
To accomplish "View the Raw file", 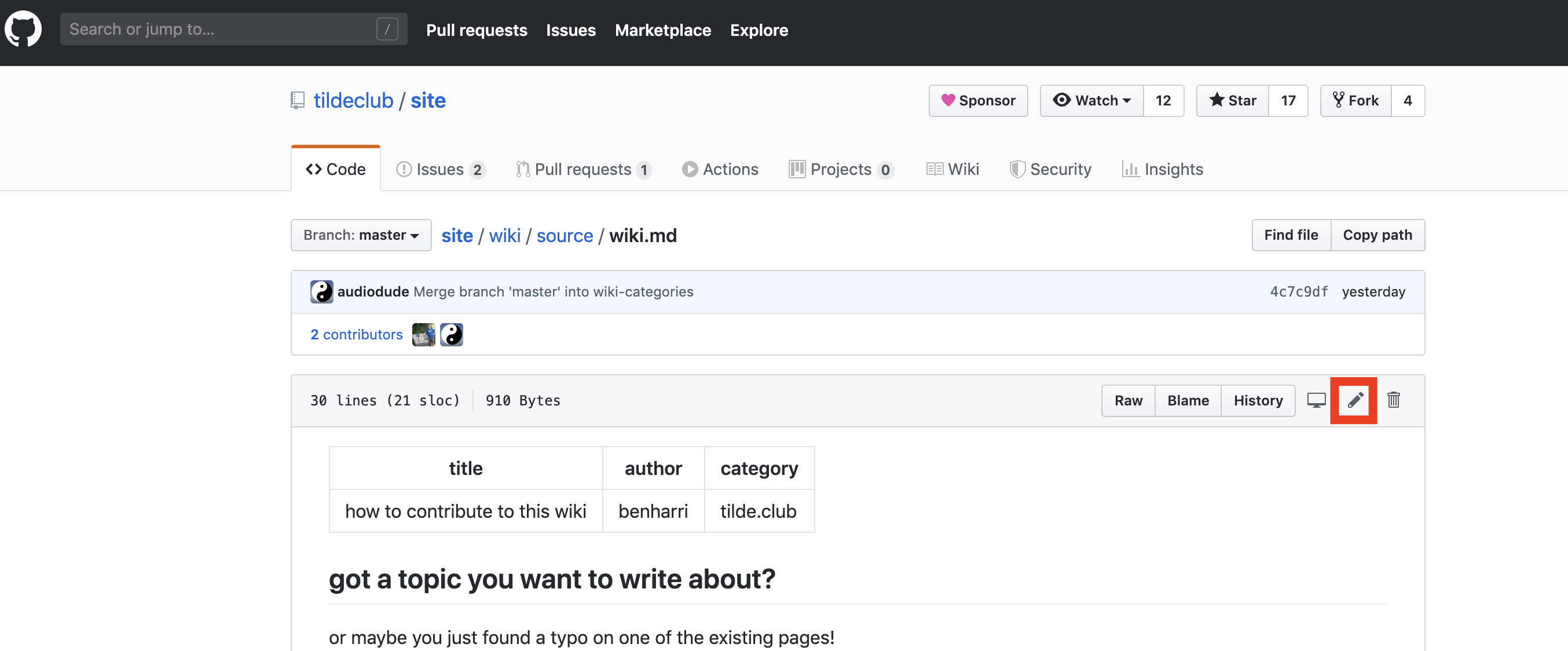I will [x=1129, y=400].
